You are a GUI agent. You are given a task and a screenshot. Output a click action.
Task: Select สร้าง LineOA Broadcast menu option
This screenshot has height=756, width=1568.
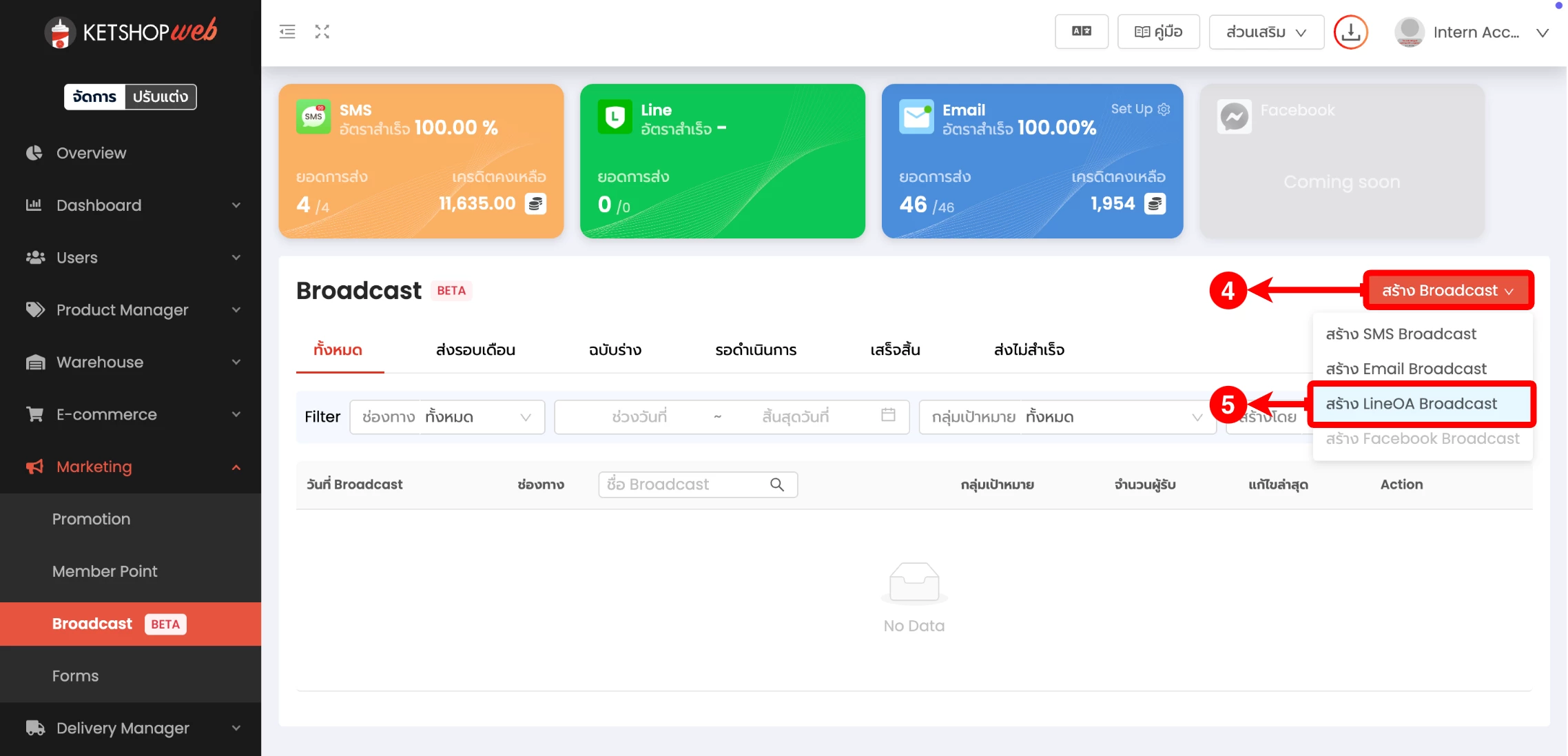[x=1411, y=404]
